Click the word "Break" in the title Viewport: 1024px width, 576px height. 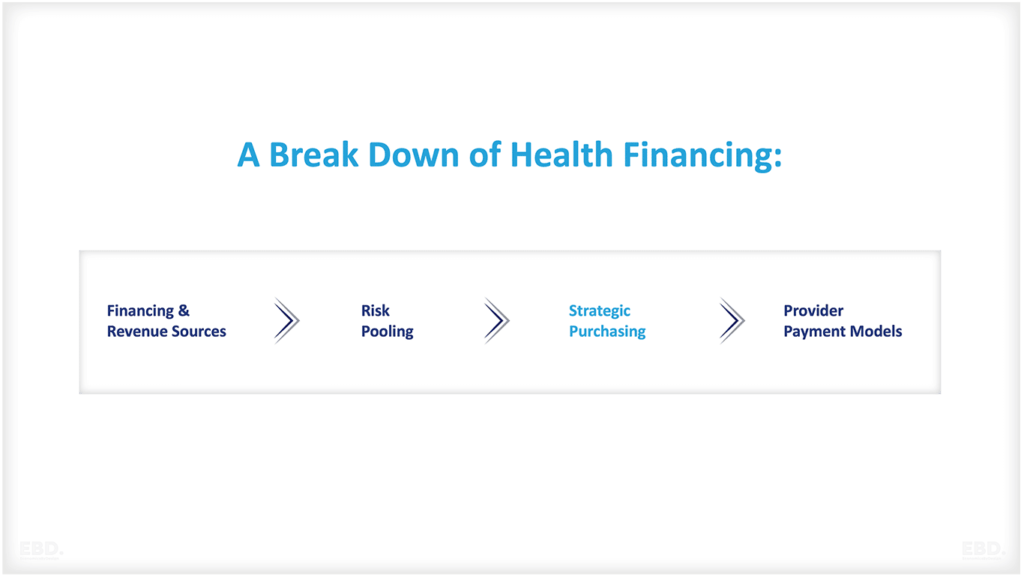(314, 155)
